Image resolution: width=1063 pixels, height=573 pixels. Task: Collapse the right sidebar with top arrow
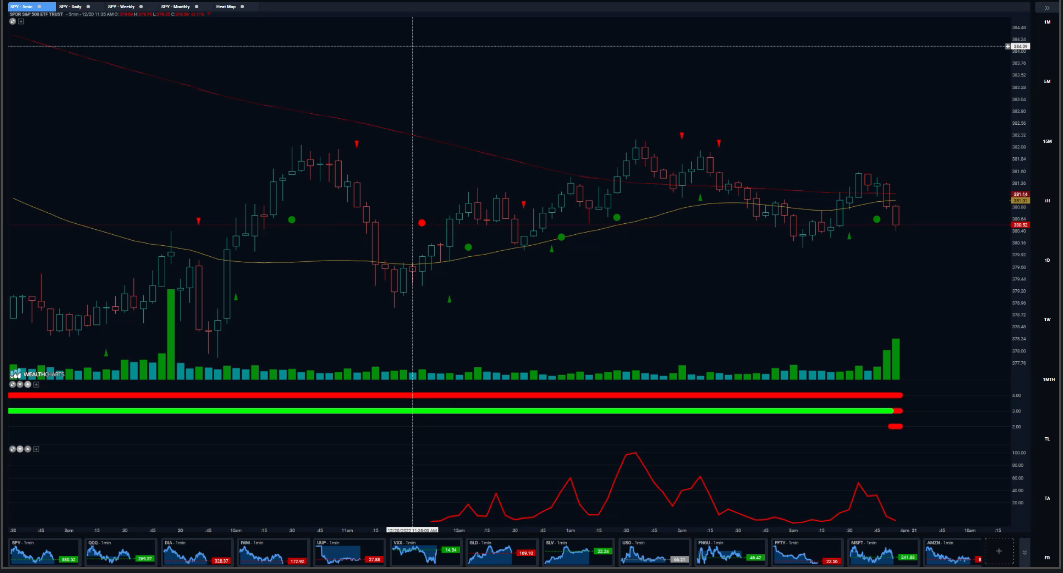point(1046,6)
